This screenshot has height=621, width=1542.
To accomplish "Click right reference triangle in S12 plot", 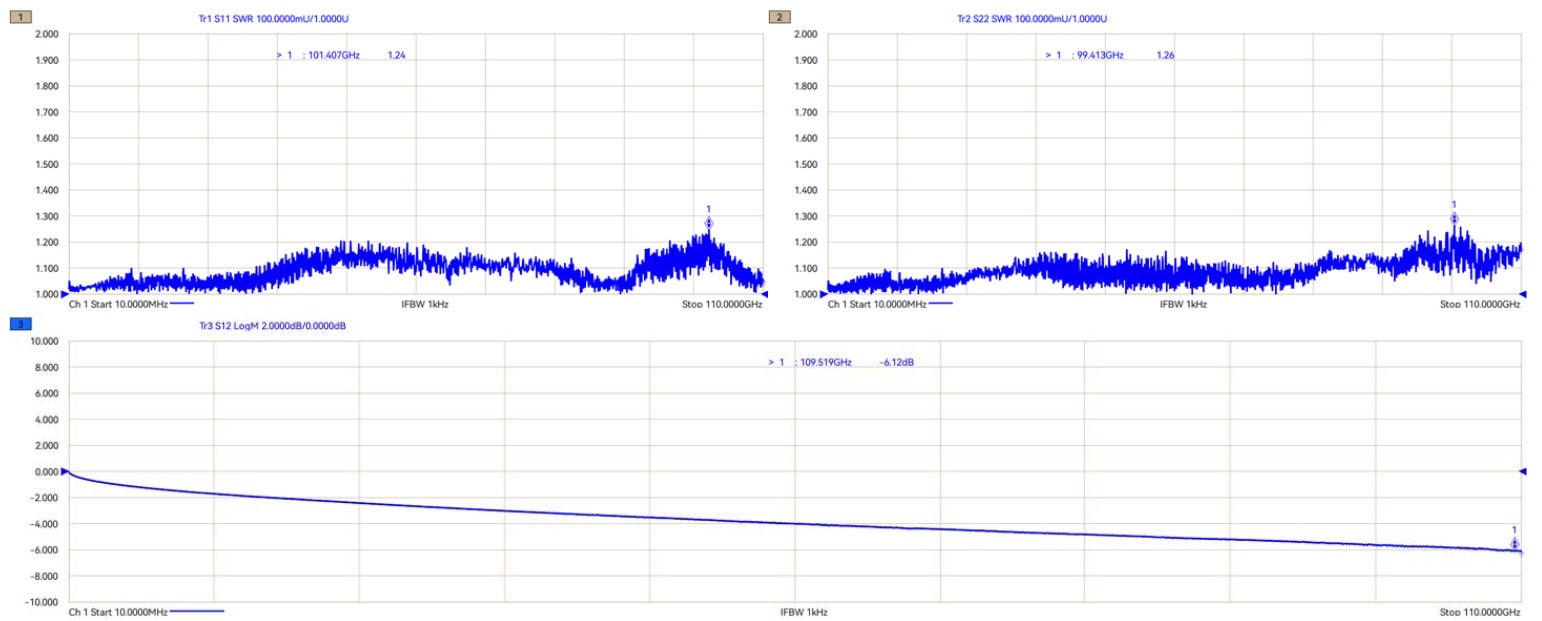I will (x=1523, y=471).
